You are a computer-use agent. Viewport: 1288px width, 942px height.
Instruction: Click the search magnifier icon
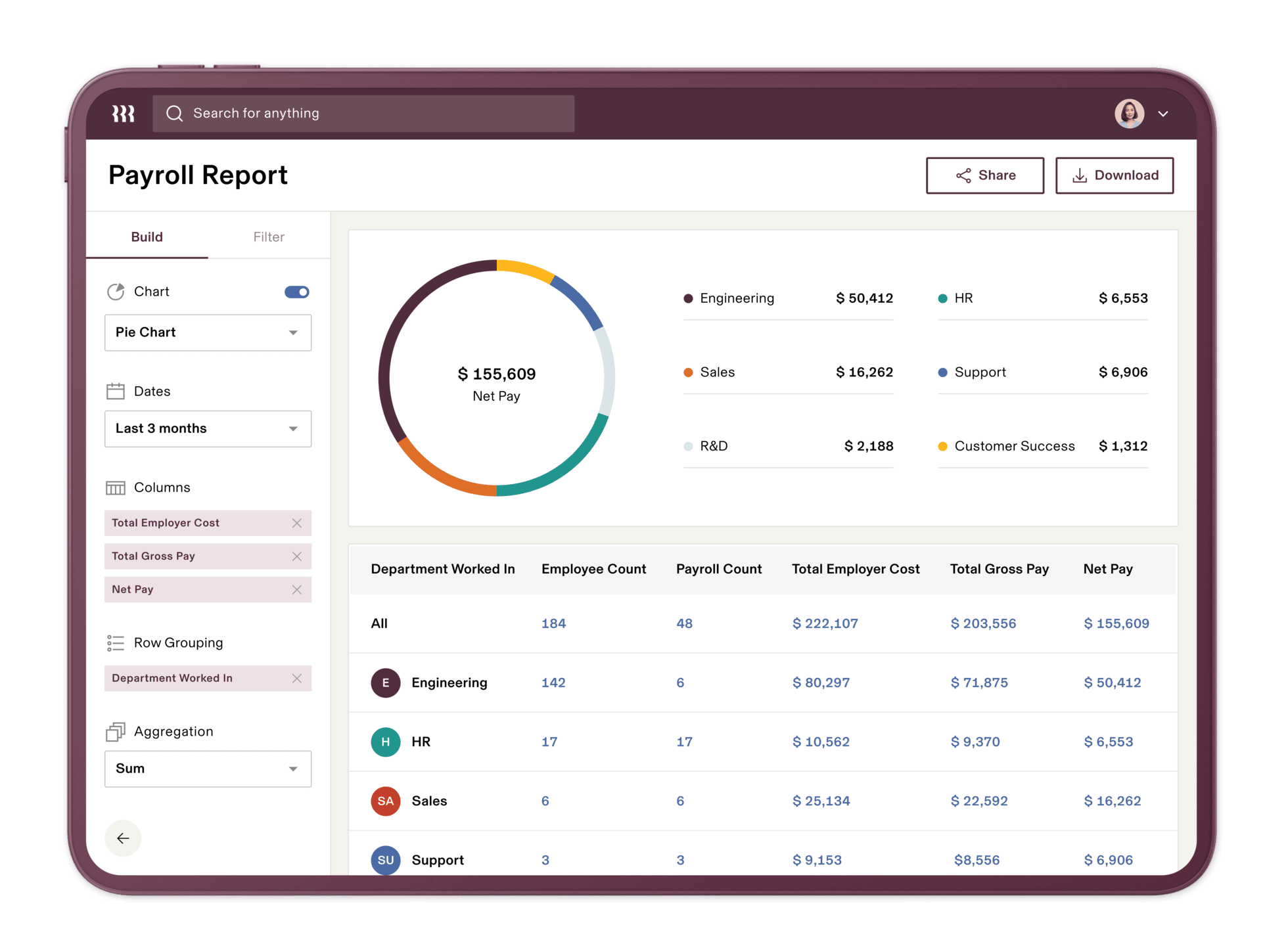coord(174,113)
